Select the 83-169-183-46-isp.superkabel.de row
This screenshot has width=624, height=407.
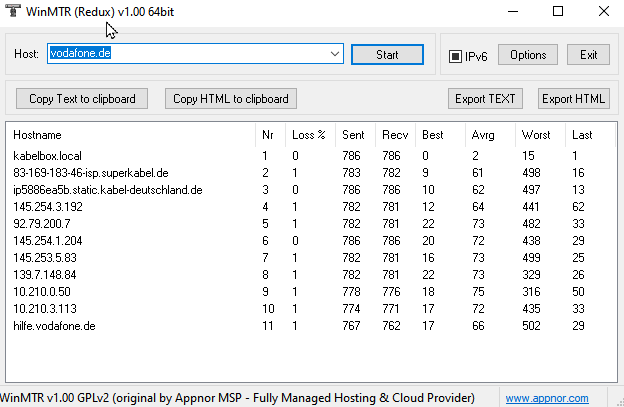[311, 173]
